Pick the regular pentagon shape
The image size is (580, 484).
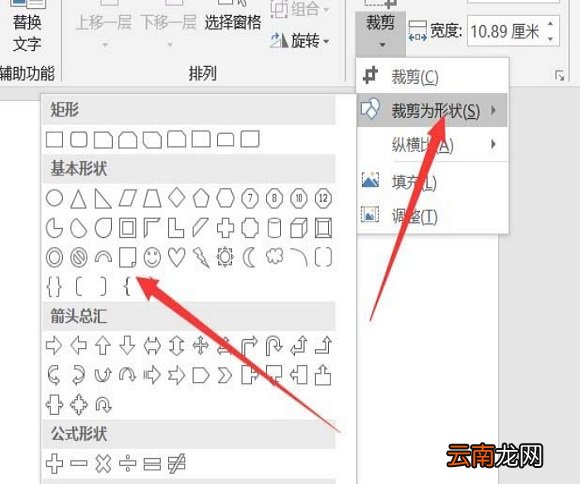coord(201,198)
